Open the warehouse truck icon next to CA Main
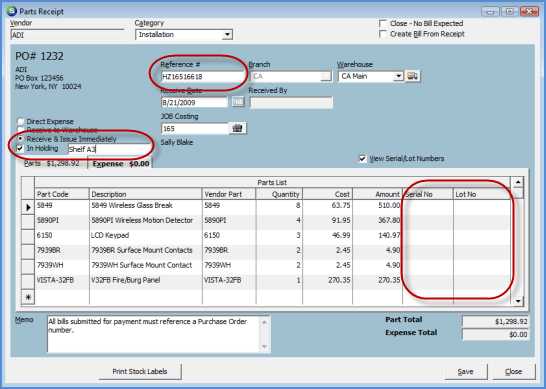Screen dimensions: 546x389 [x=413, y=76]
